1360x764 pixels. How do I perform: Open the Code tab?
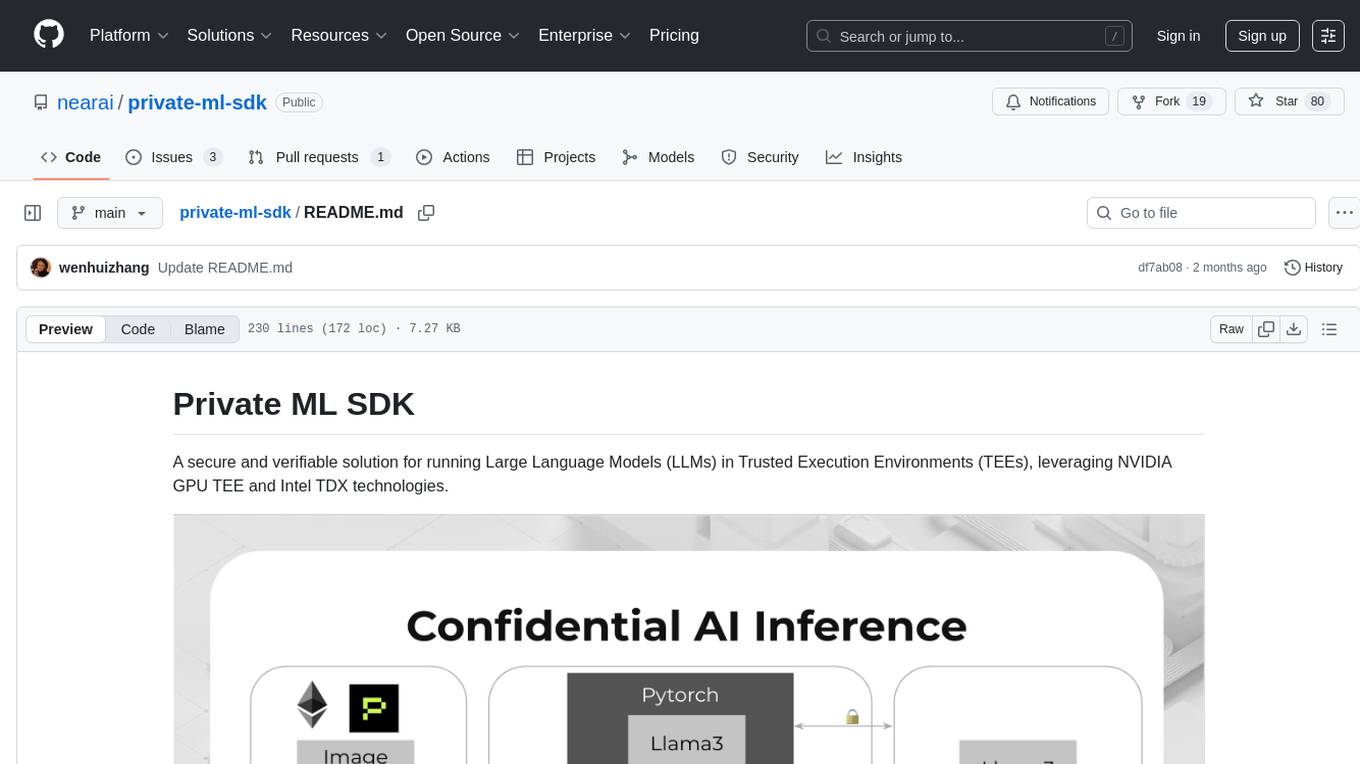(71, 157)
